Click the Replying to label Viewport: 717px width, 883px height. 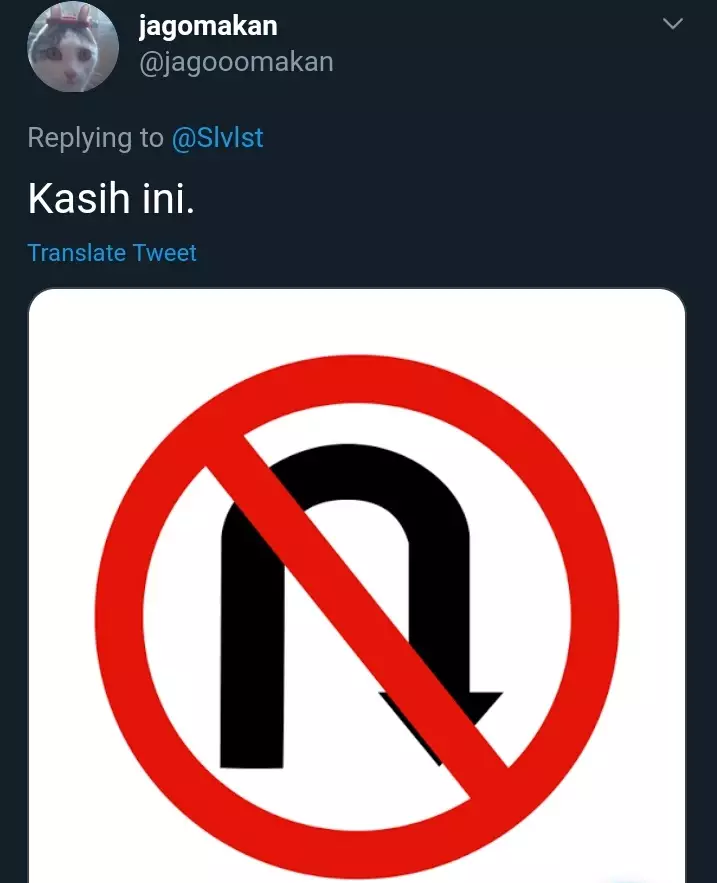(x=94, y=137)
